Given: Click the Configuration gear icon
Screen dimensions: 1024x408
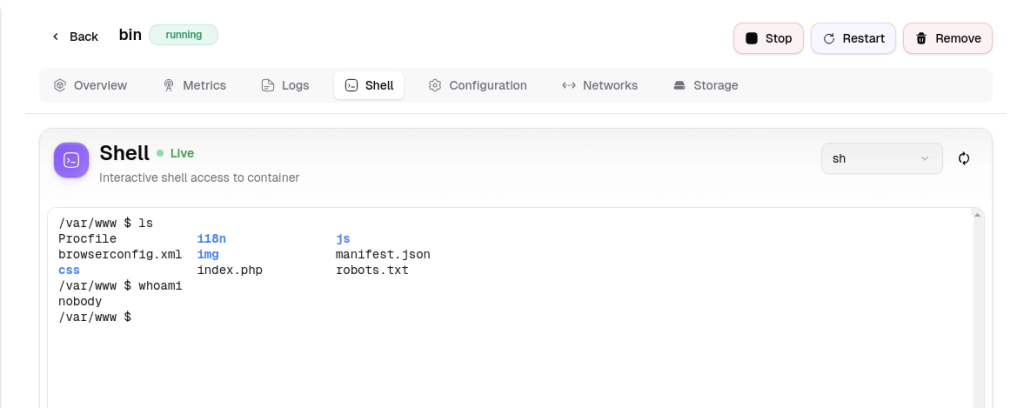Looking at the screenshot, I should [435, 86].
